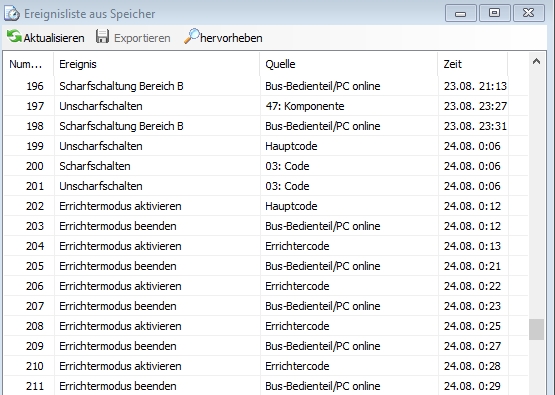555x395 pixels.
Task: Sort by the Ereignis column header
Action: pyautogui.click(x=157, y=64)
